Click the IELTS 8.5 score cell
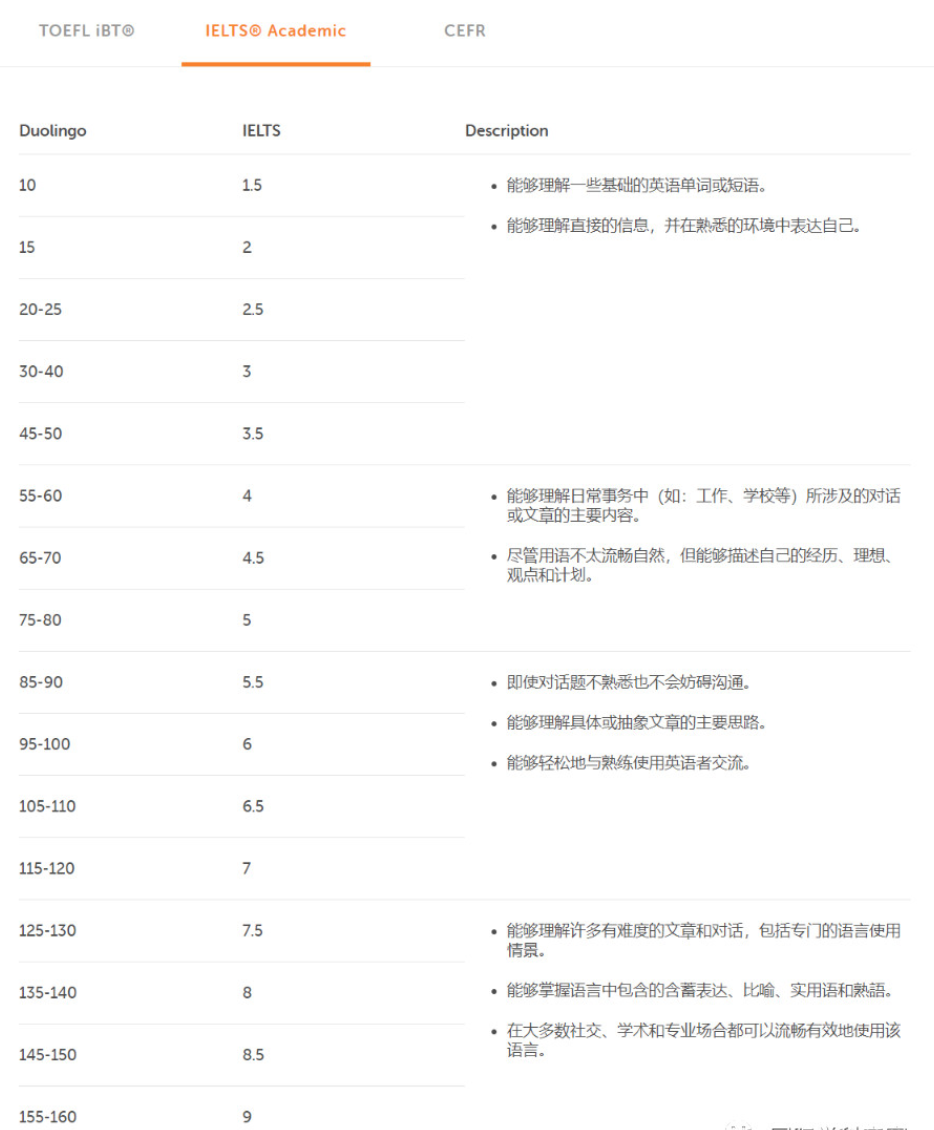This screenshot has width=934, height=1130. click(253, 1054)
